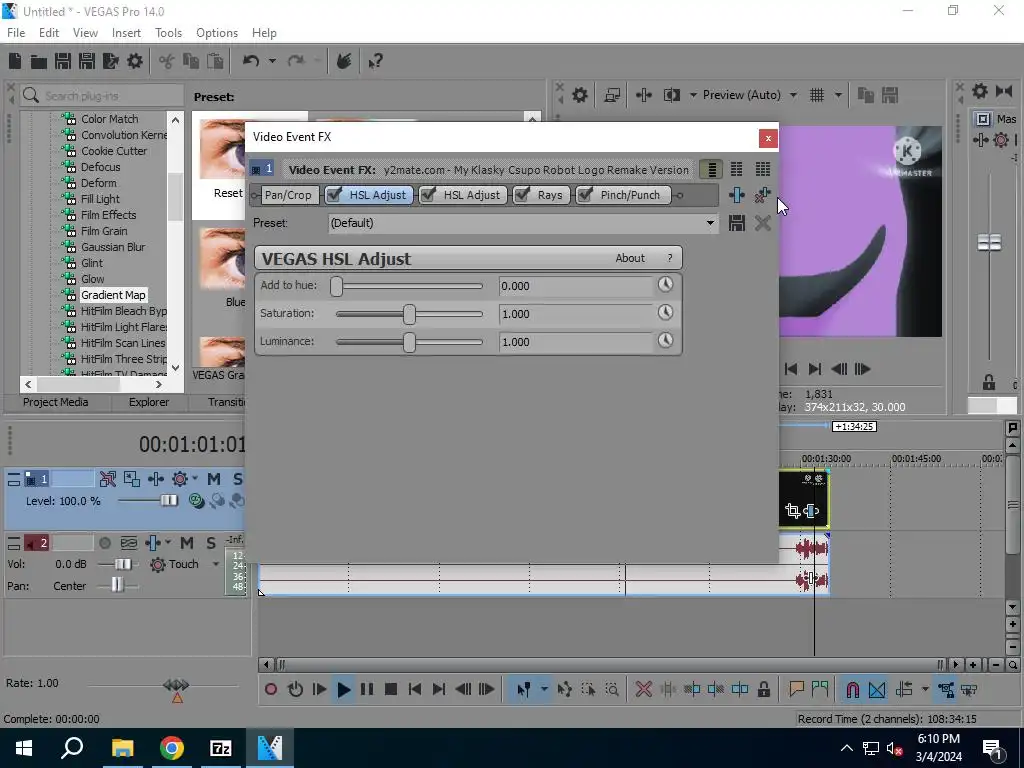The image size is (1024, 768).
Task: Click the Record button in transport
Action: click(x=271, y=690)
